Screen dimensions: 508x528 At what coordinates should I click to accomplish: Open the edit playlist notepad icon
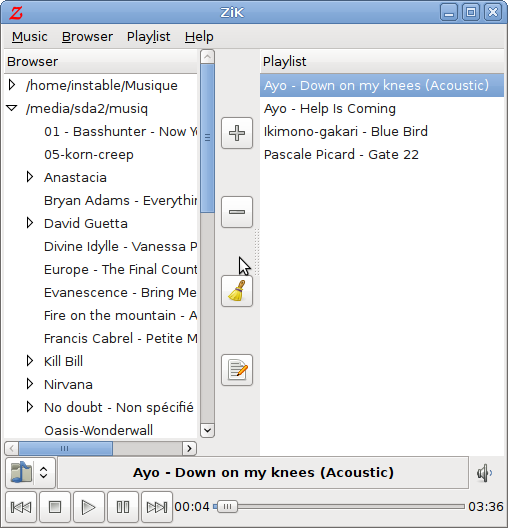point(237,370)
